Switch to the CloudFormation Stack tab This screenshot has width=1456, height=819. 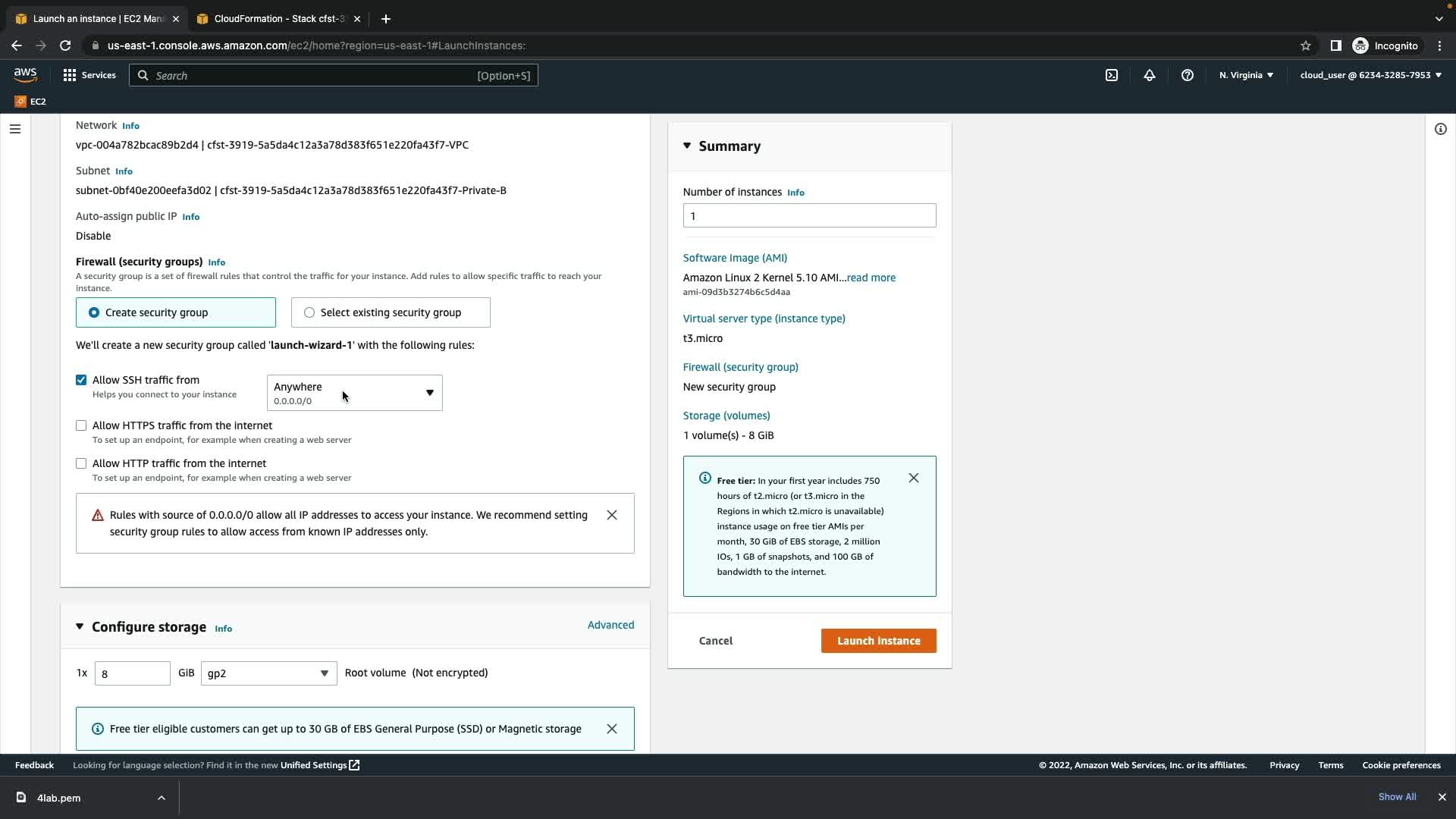(x=278, y=19)
